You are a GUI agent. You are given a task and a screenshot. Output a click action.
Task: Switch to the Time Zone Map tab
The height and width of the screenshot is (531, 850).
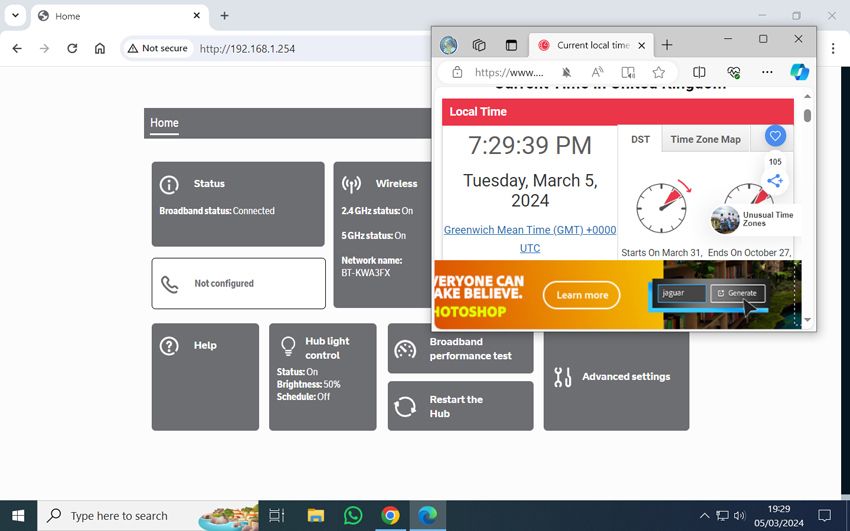point(705,139)
